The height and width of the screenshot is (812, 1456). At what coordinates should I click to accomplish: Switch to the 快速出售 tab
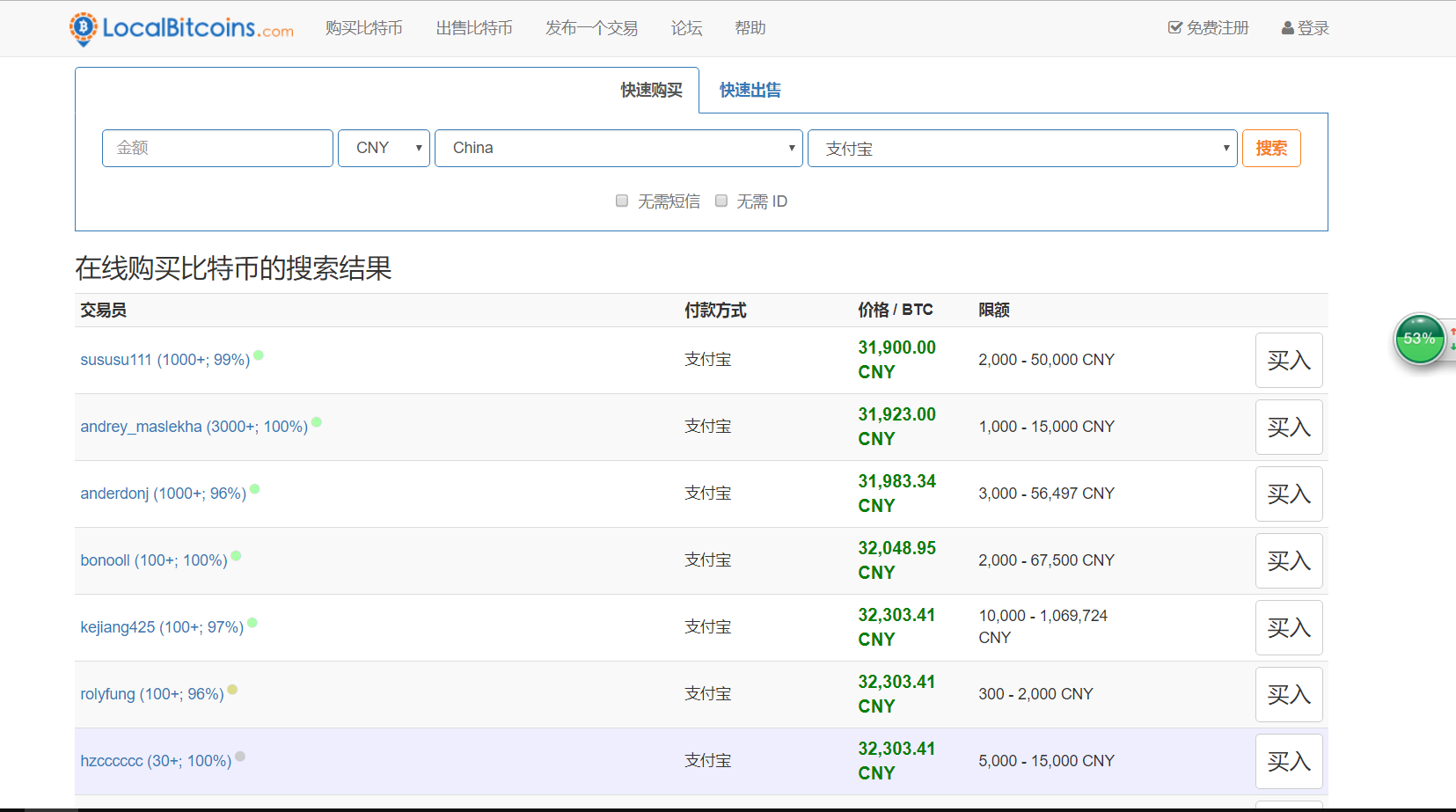[x=749, y=90]
